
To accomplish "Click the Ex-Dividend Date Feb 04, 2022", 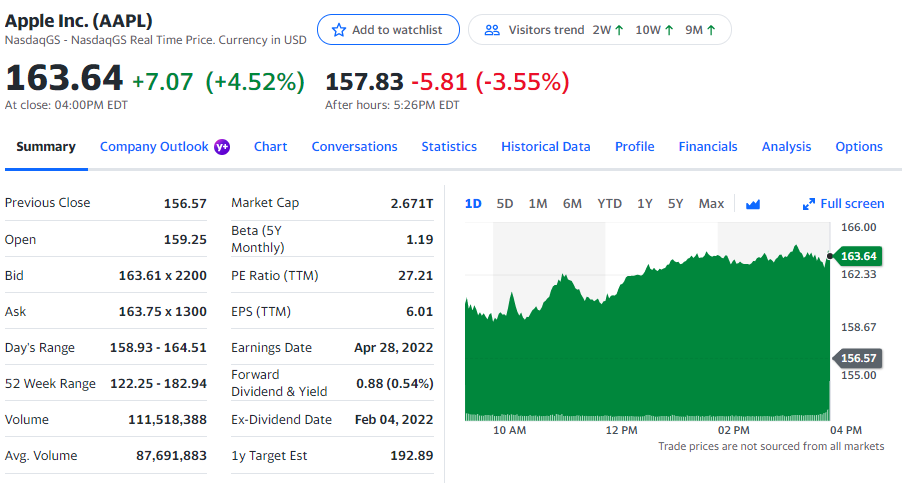I will (x=394, y=420).
